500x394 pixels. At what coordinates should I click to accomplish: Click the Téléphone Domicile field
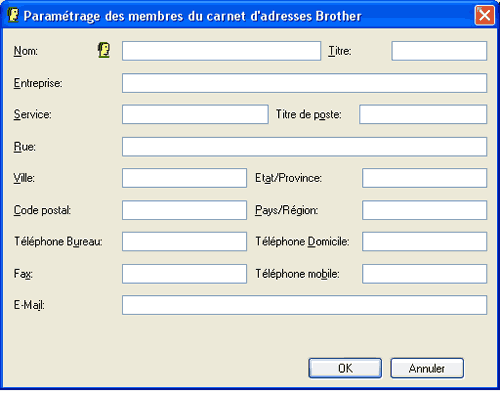pyautogui.click(x=424, y=241)
